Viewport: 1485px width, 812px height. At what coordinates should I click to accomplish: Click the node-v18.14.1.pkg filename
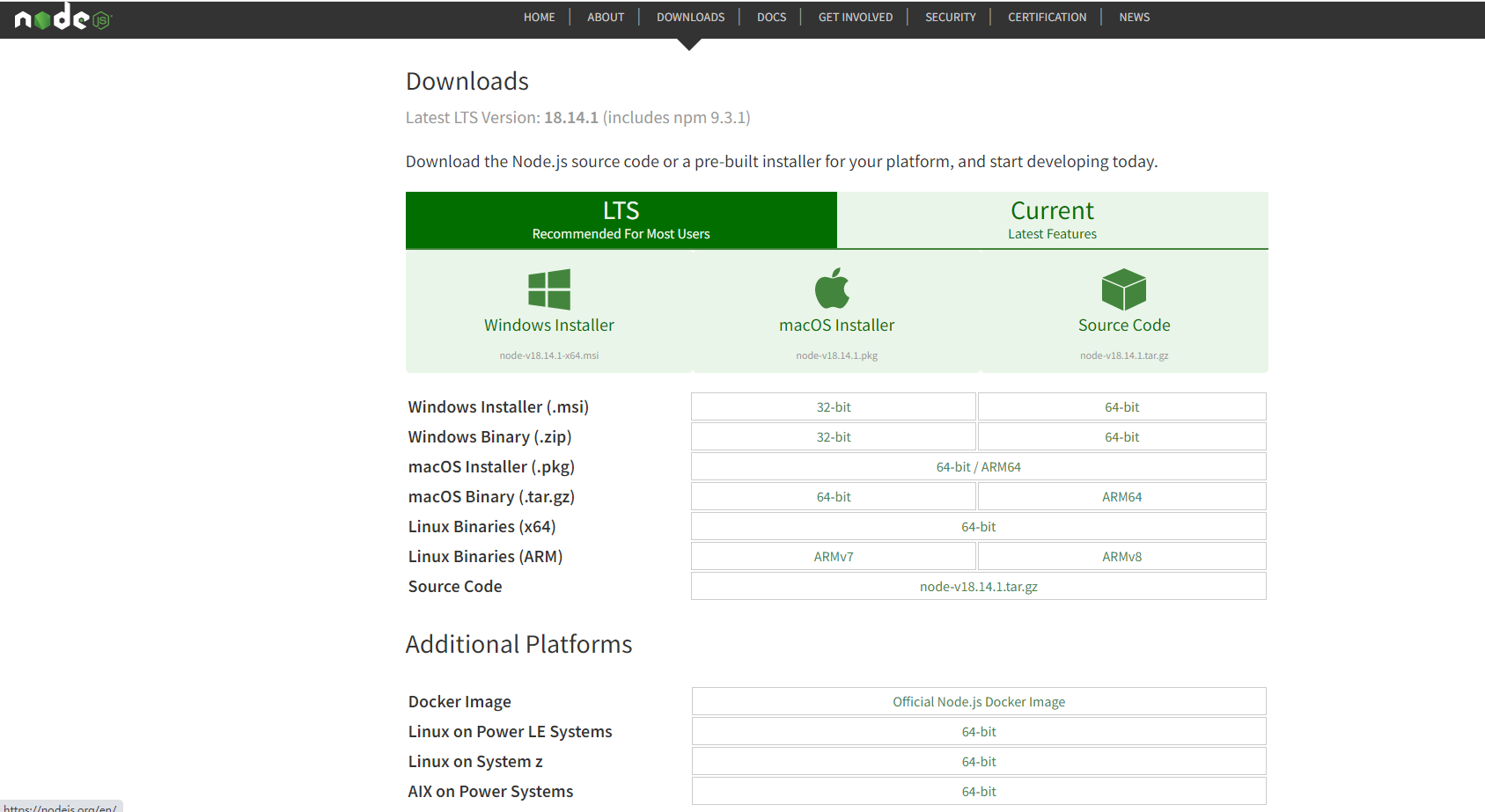(x=837, y=355)
